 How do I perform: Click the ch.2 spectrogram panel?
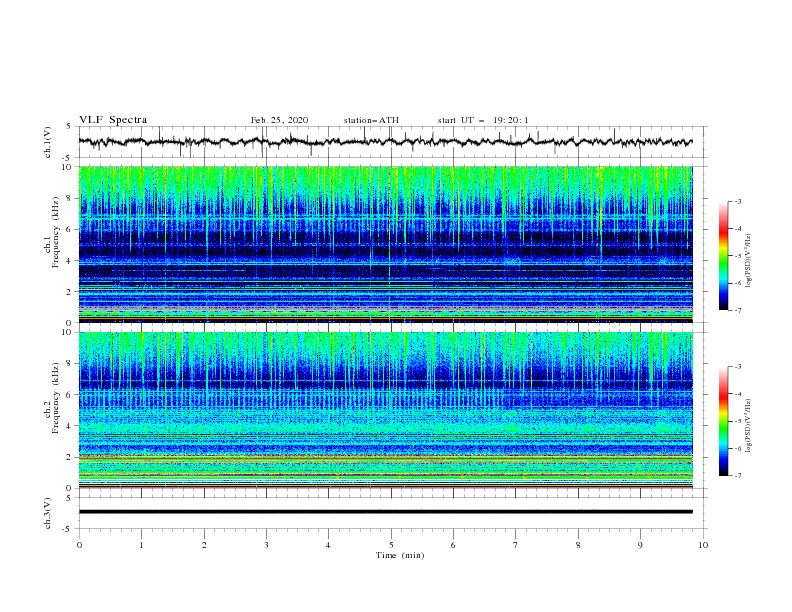coord(385,410)
